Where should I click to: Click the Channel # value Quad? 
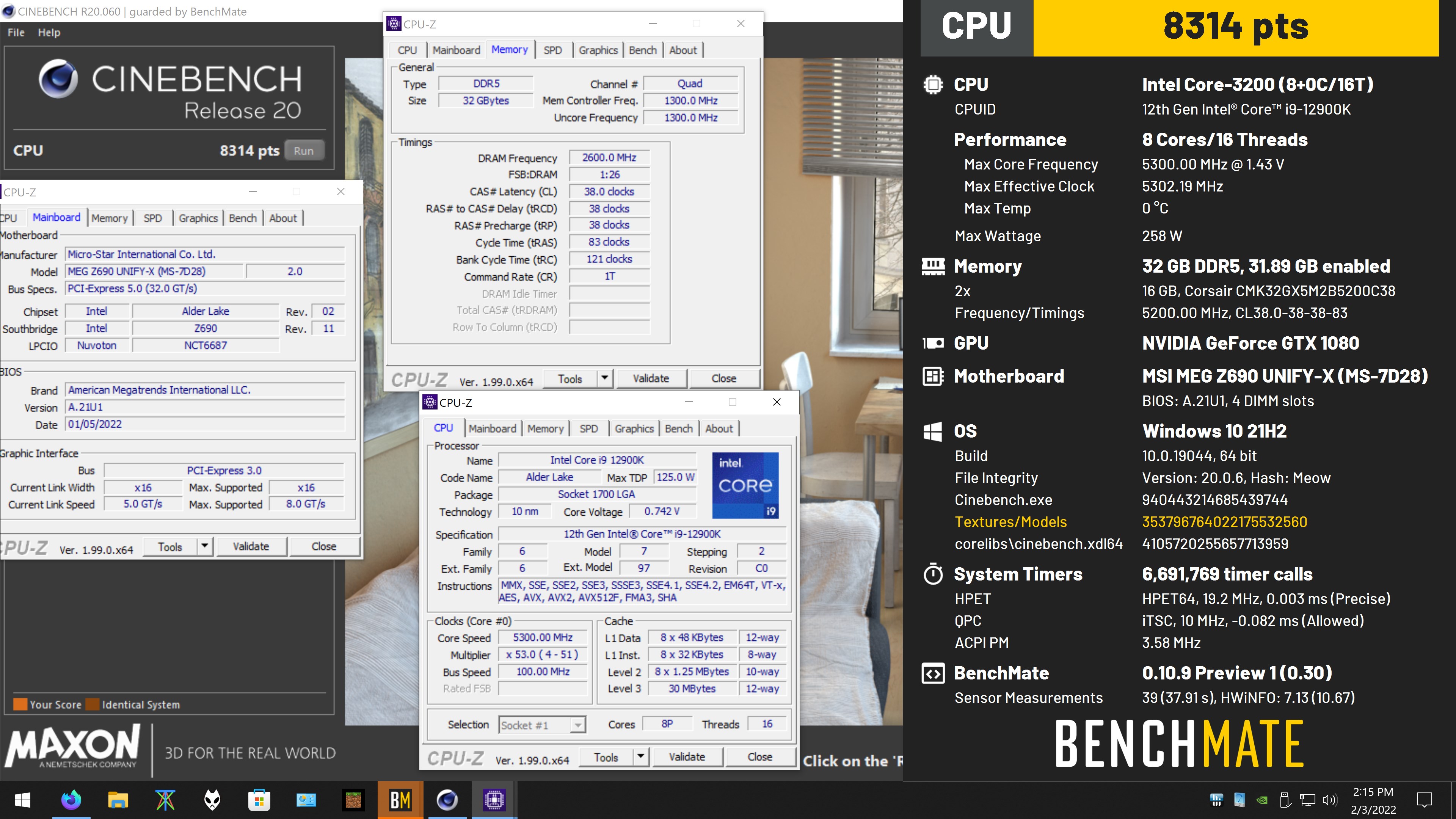[690, 84]
